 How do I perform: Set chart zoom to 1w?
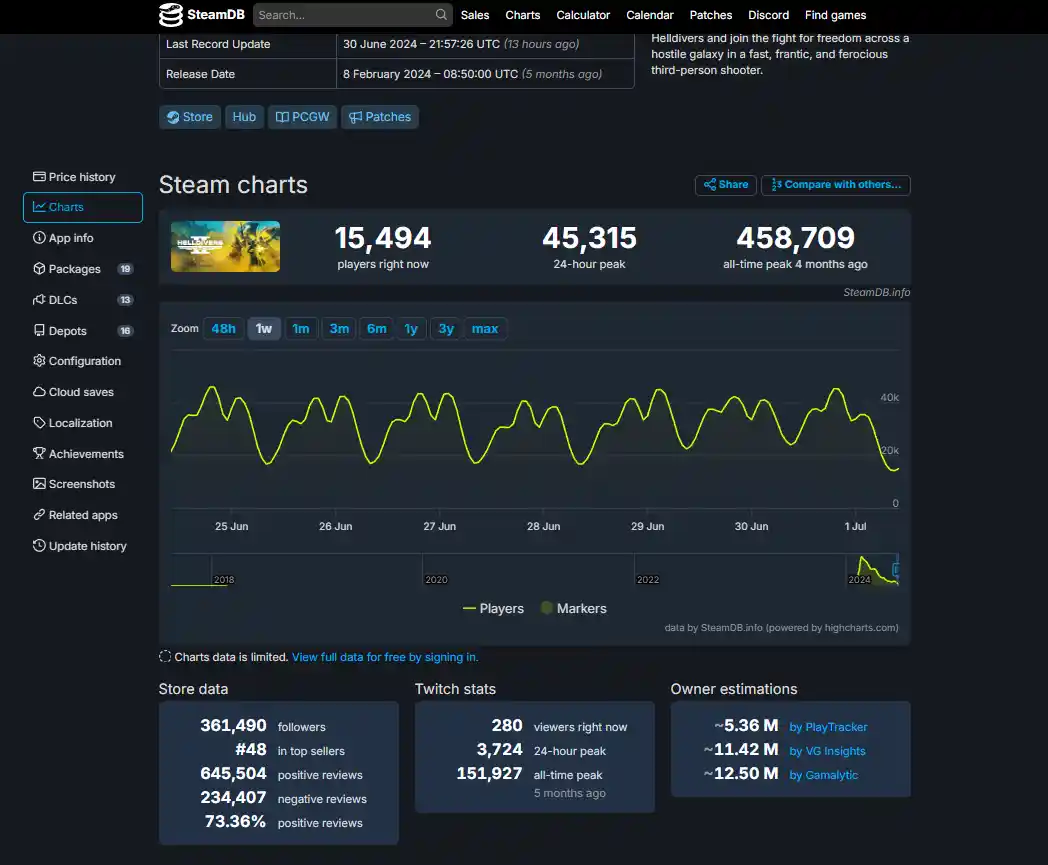(x=264, y=329)
